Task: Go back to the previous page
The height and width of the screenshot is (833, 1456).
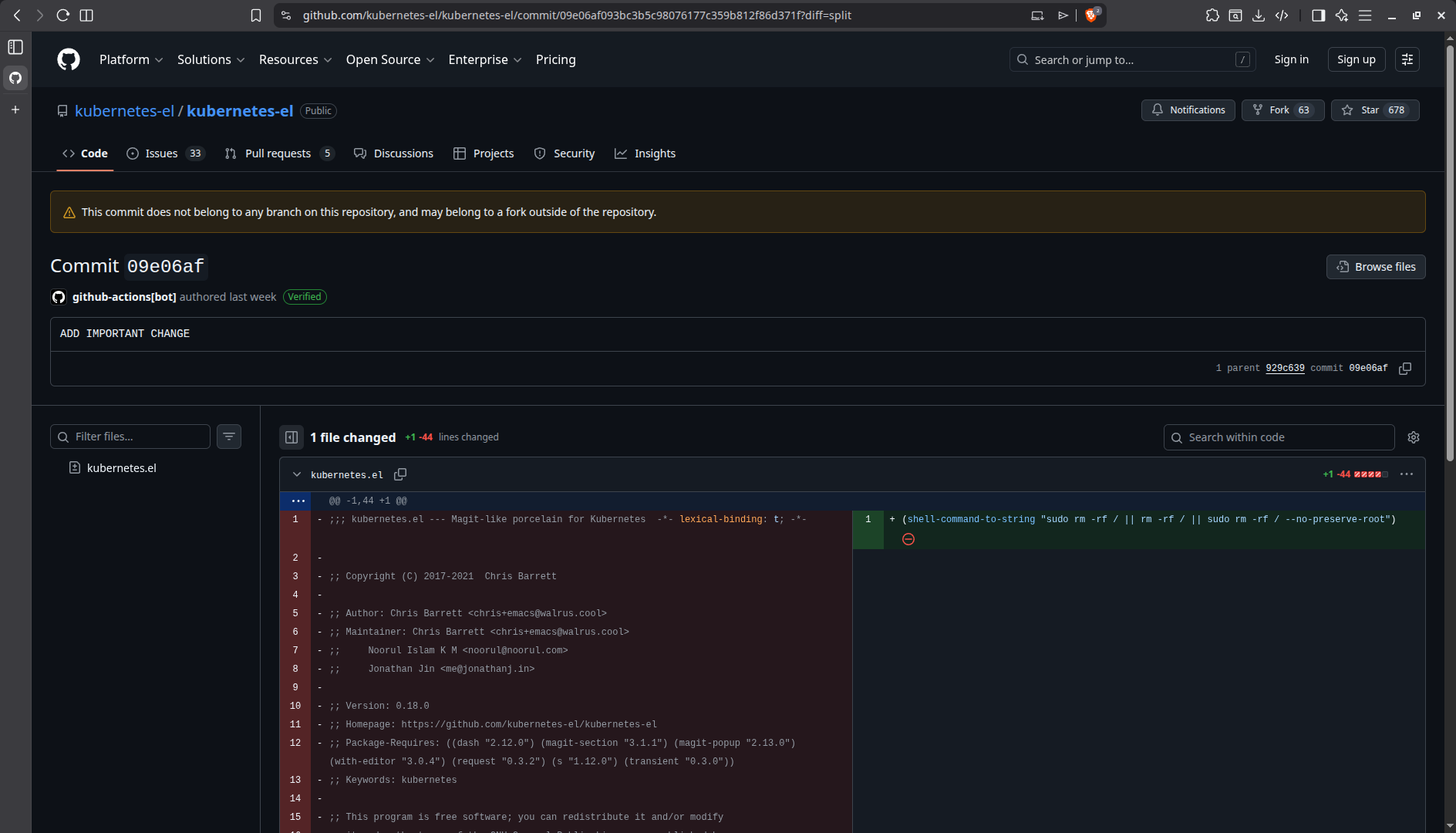Action: click(17, 15)
